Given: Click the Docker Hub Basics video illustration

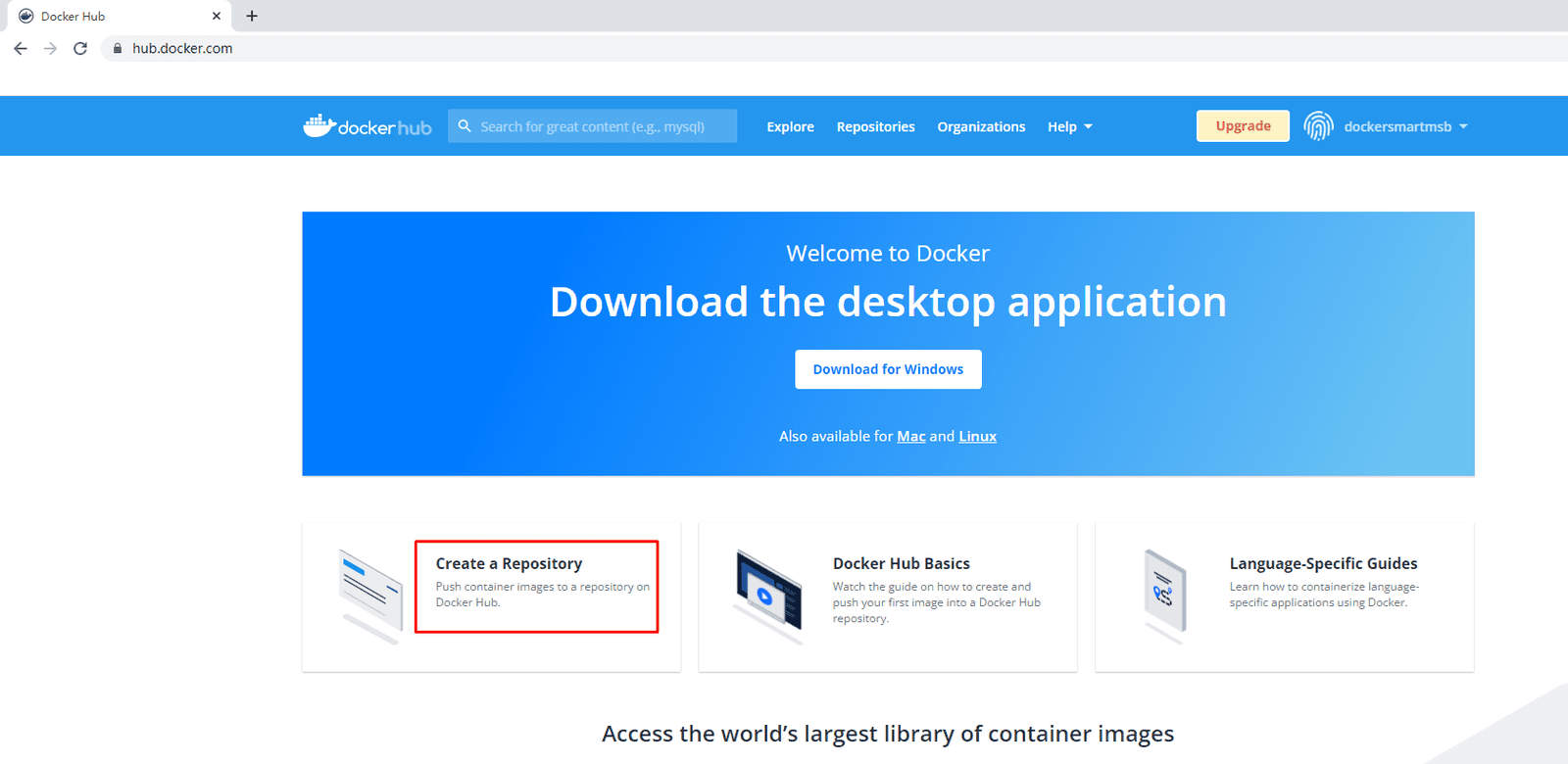Looking at the screenshot, I should (768, 596).
